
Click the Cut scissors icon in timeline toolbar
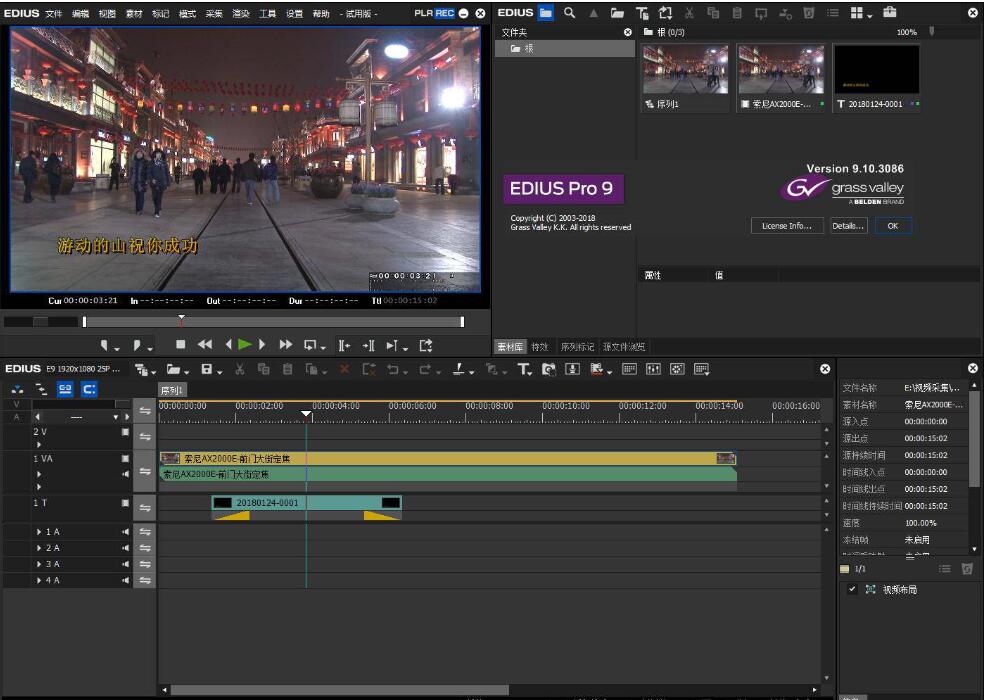(x=239, y=369)
